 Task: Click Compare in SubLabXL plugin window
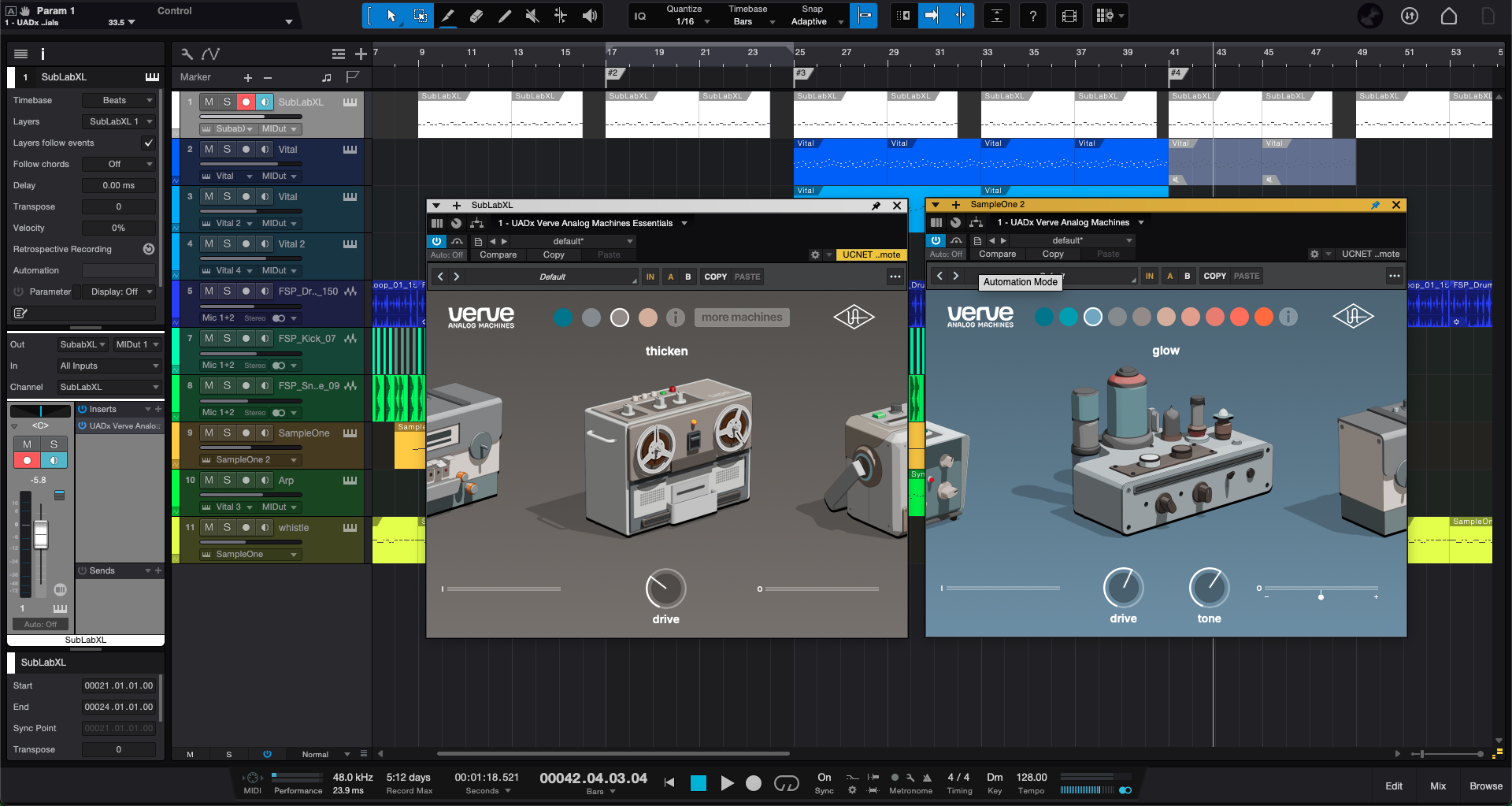click(498, 254)
